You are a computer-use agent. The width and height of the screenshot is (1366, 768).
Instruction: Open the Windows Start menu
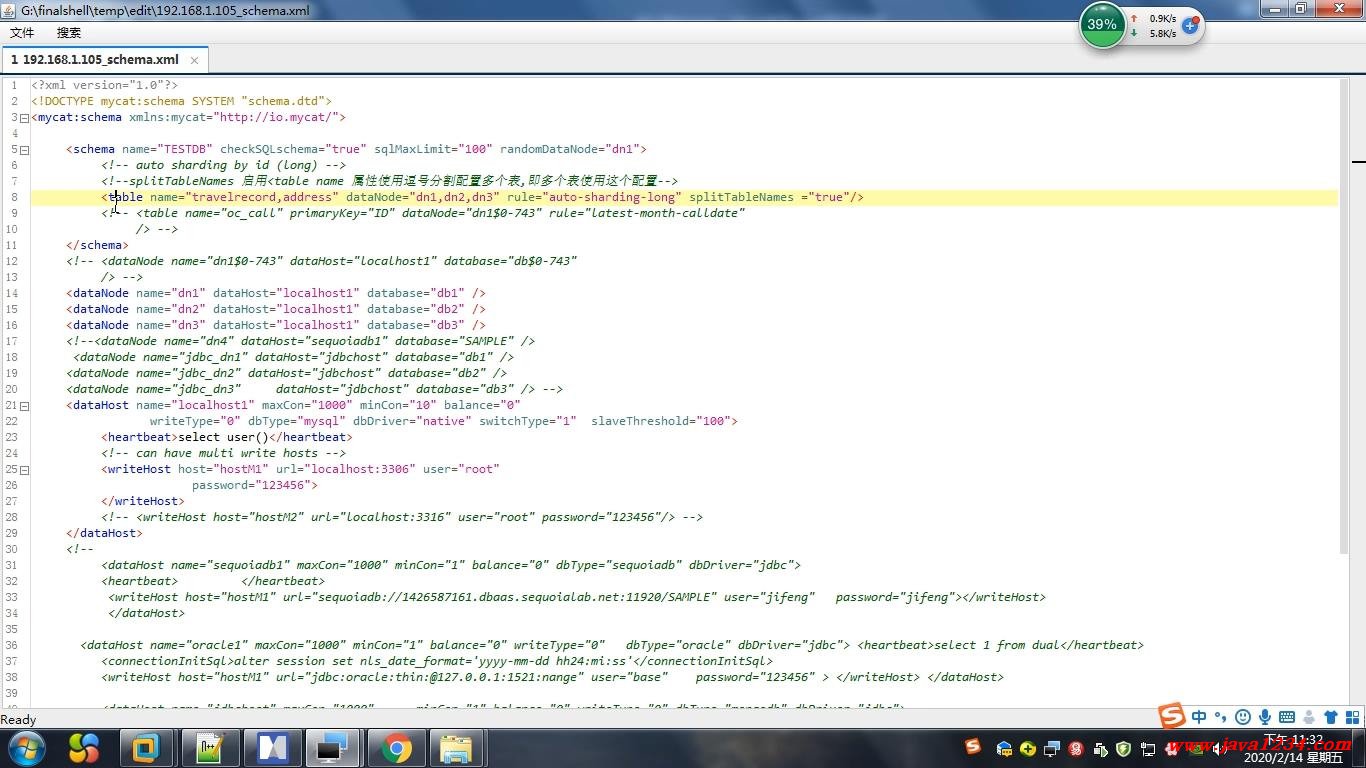(27, 748)
